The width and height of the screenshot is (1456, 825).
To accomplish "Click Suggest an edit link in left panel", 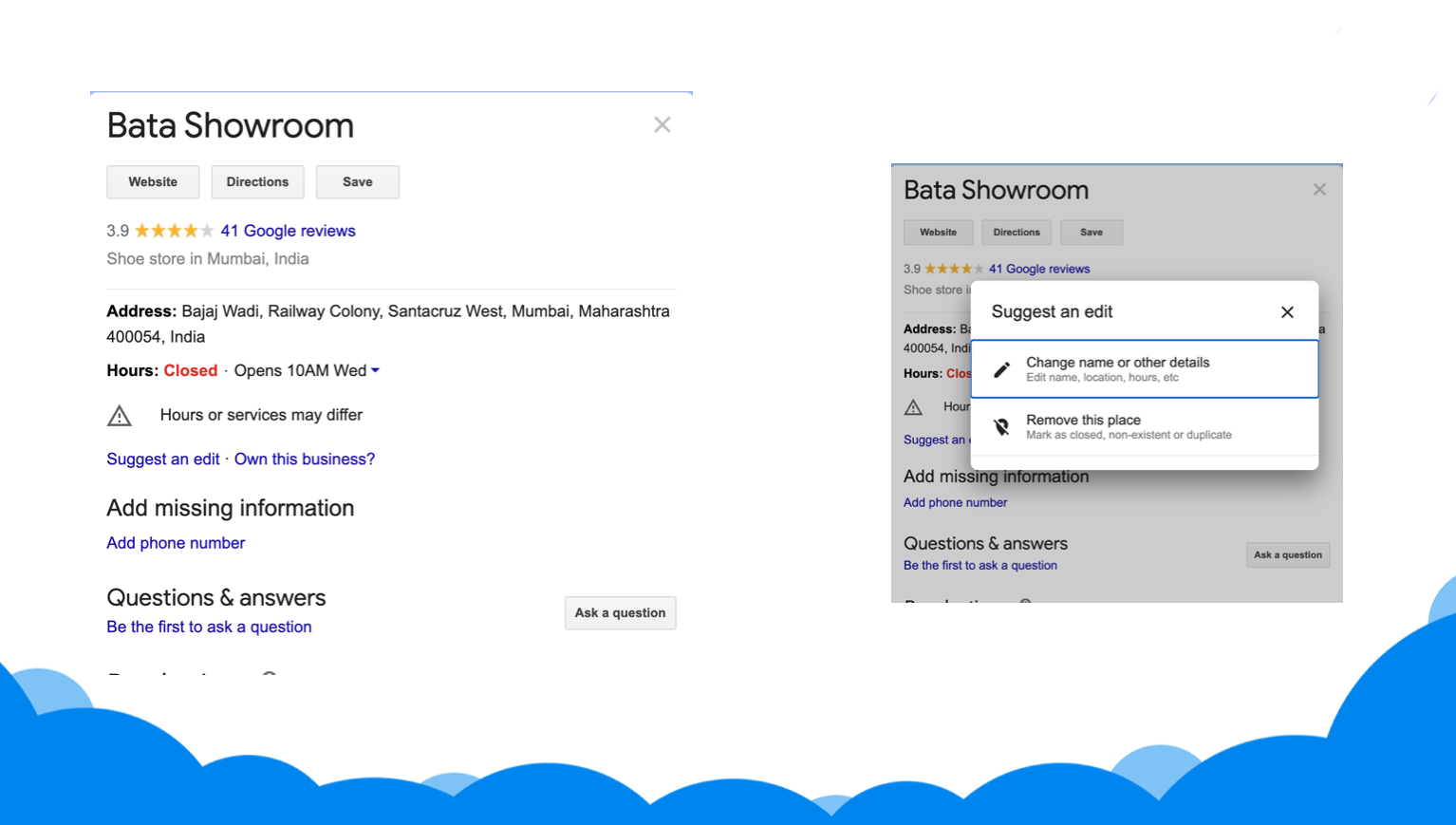I will pyautogui.click(x=162, y=459).
